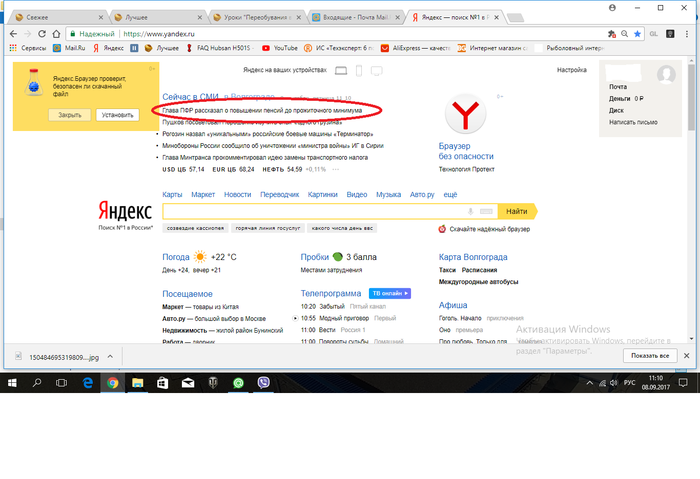Image resolution: width=700 pixels, height=479 pixels.
Task: Click the laptop device icon
Action: click(341, 71)
